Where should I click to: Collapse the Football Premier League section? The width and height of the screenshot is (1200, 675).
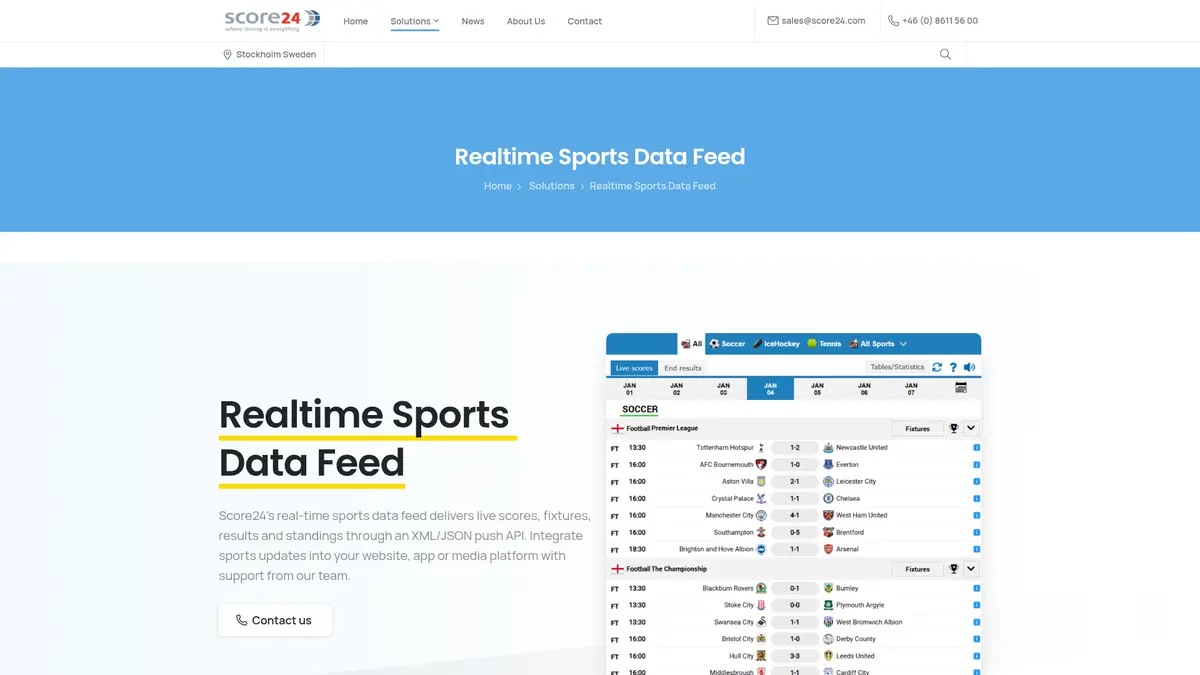[x=970, y=428]
